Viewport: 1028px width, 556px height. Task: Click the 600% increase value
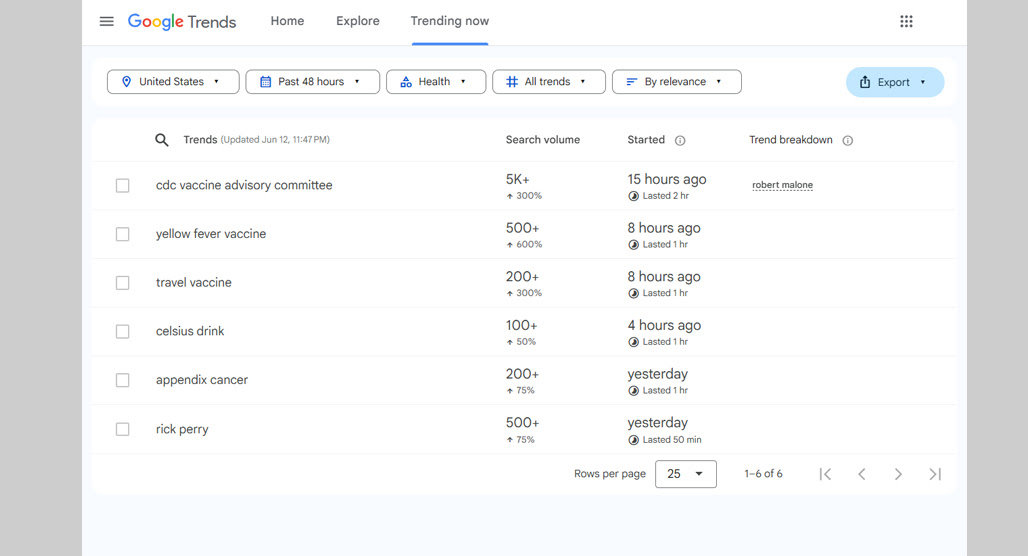click(529, 245)
